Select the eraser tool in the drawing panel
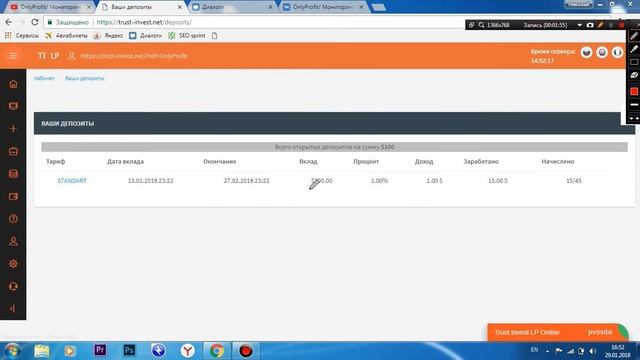This screenshot has height=360, width=640. (634, 75)
